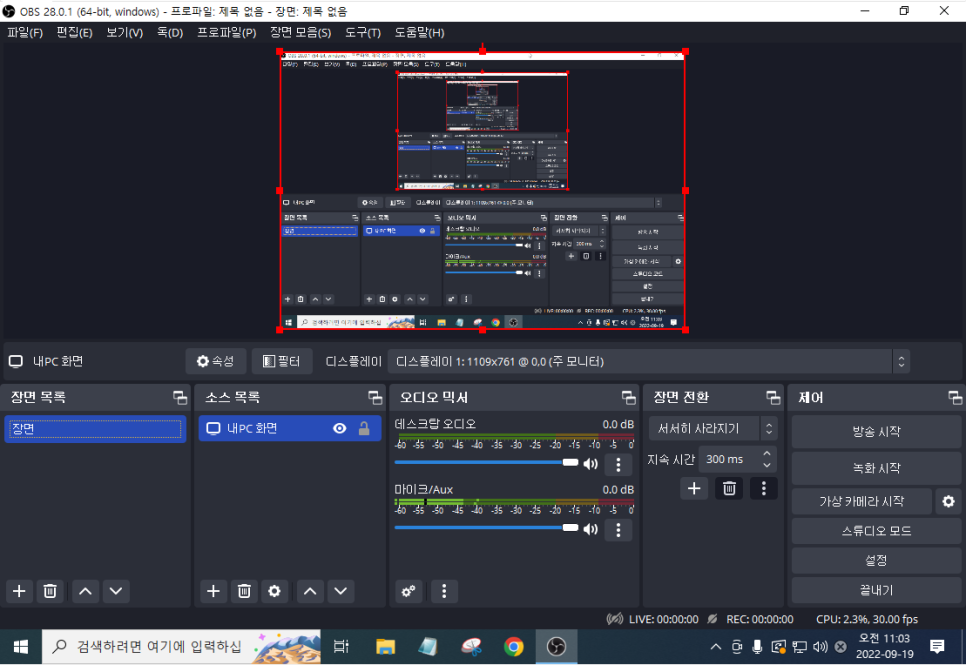This screenshot has height=665, width=966.
Task: Open virtual camera settings via the gear icon
Action: 948,502
